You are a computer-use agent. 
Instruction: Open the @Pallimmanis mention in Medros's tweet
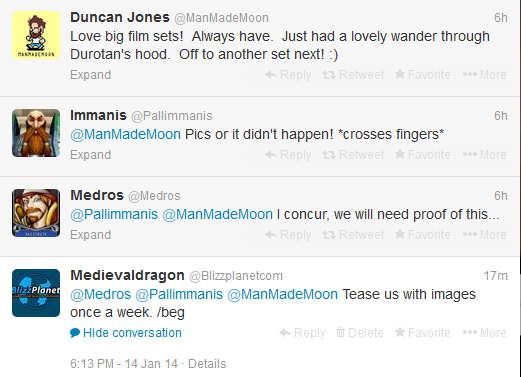(114, 214)
